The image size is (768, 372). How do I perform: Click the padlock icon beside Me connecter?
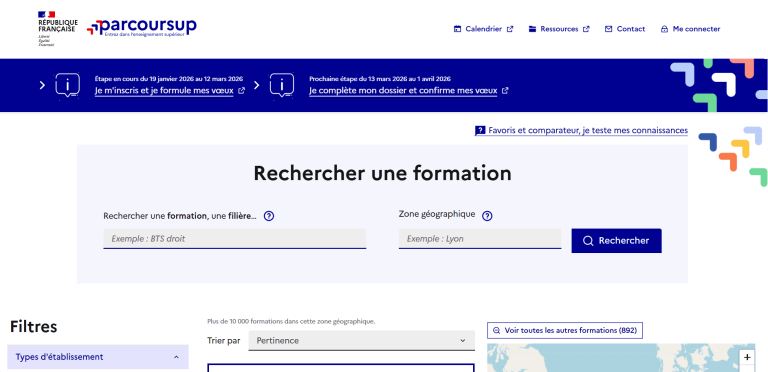pos(664,29)
